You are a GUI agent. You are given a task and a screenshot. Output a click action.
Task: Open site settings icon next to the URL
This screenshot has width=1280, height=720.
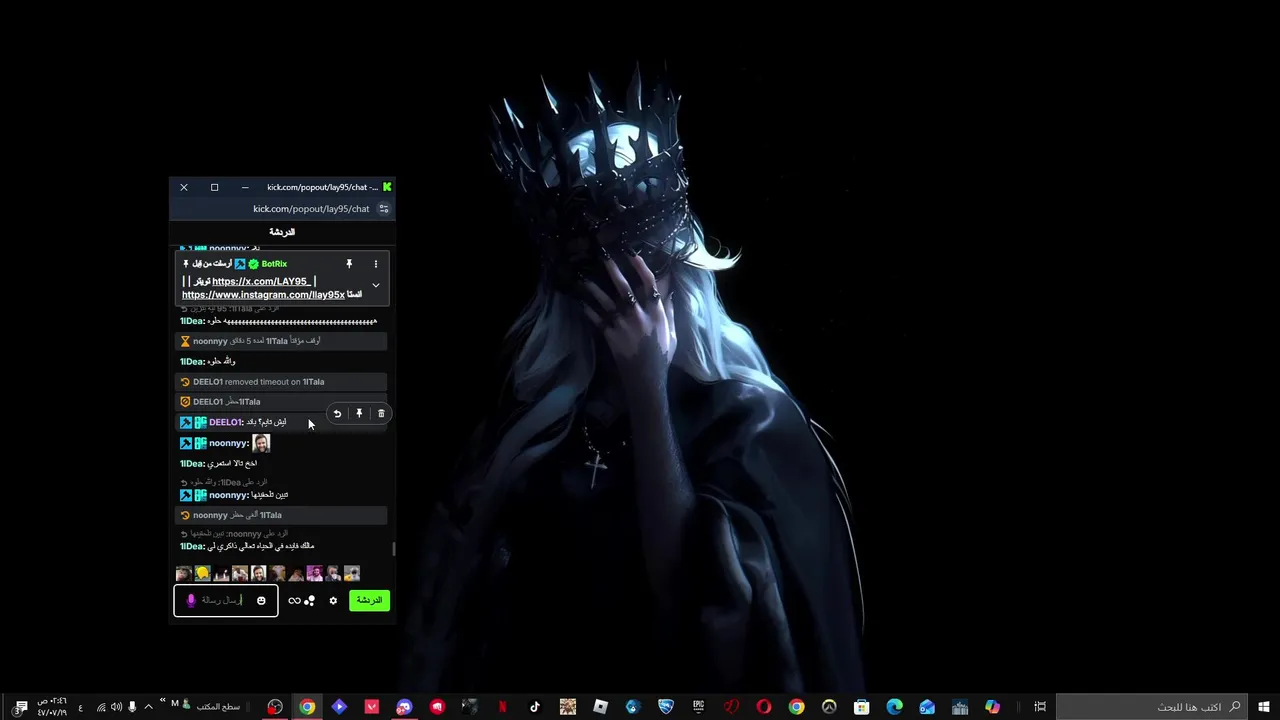click(383, 209)
